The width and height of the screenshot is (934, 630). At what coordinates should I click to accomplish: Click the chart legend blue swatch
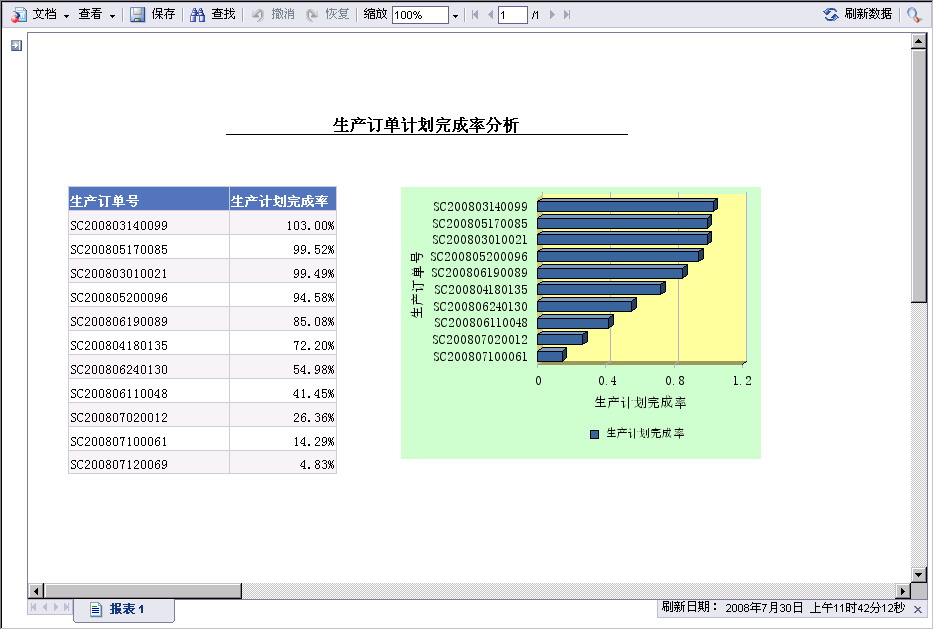[594, 434]
